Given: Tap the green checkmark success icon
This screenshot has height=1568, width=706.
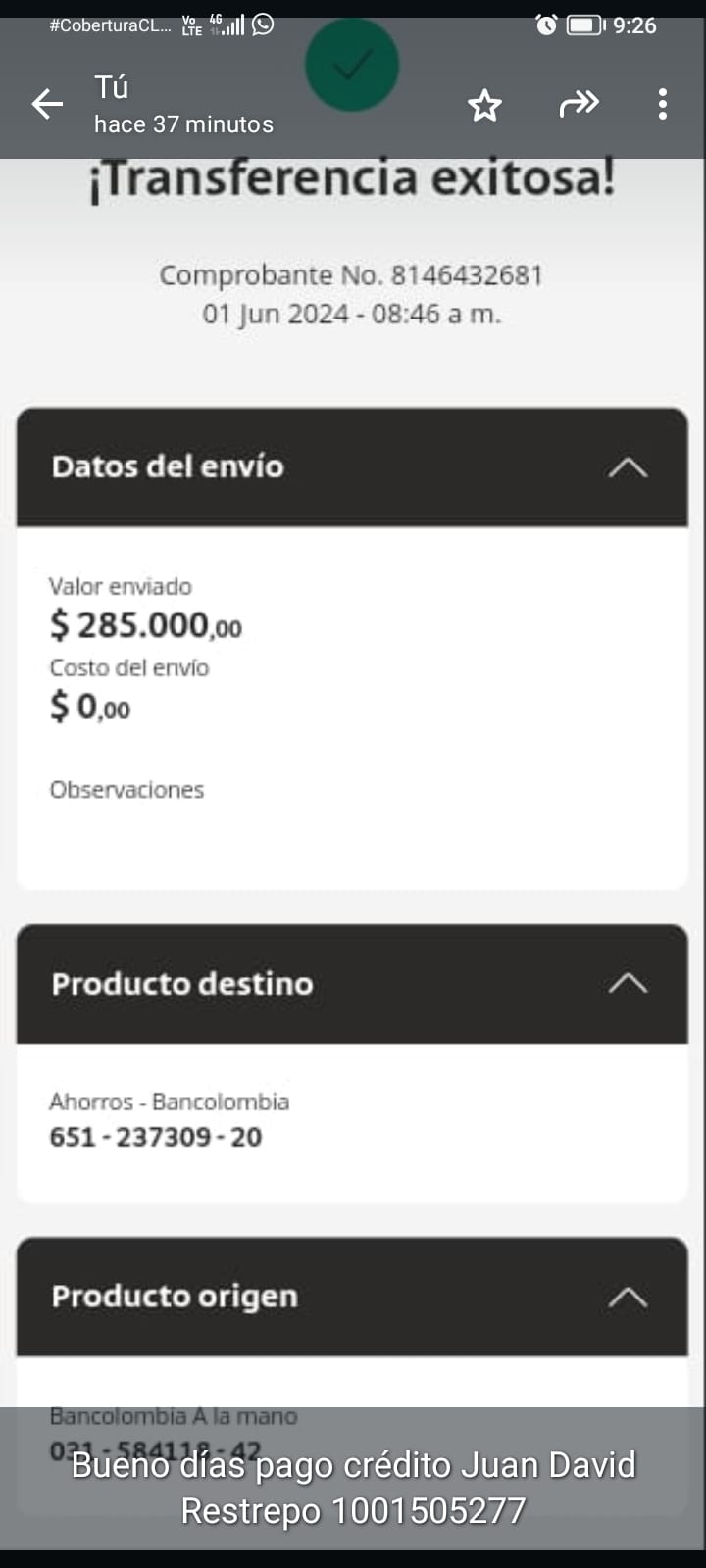Looking at the screenshot, I should click(x=352, y=66).
